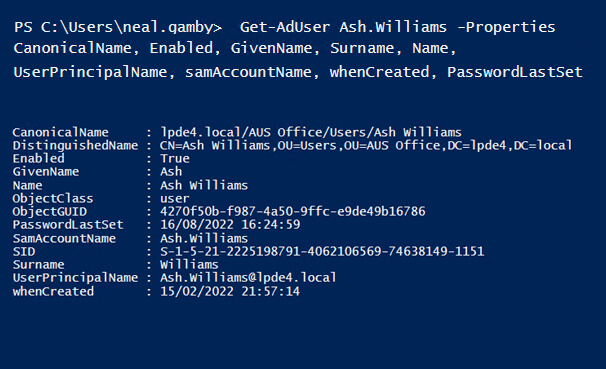Click the DistinguishedName property label

pos(75,146)
